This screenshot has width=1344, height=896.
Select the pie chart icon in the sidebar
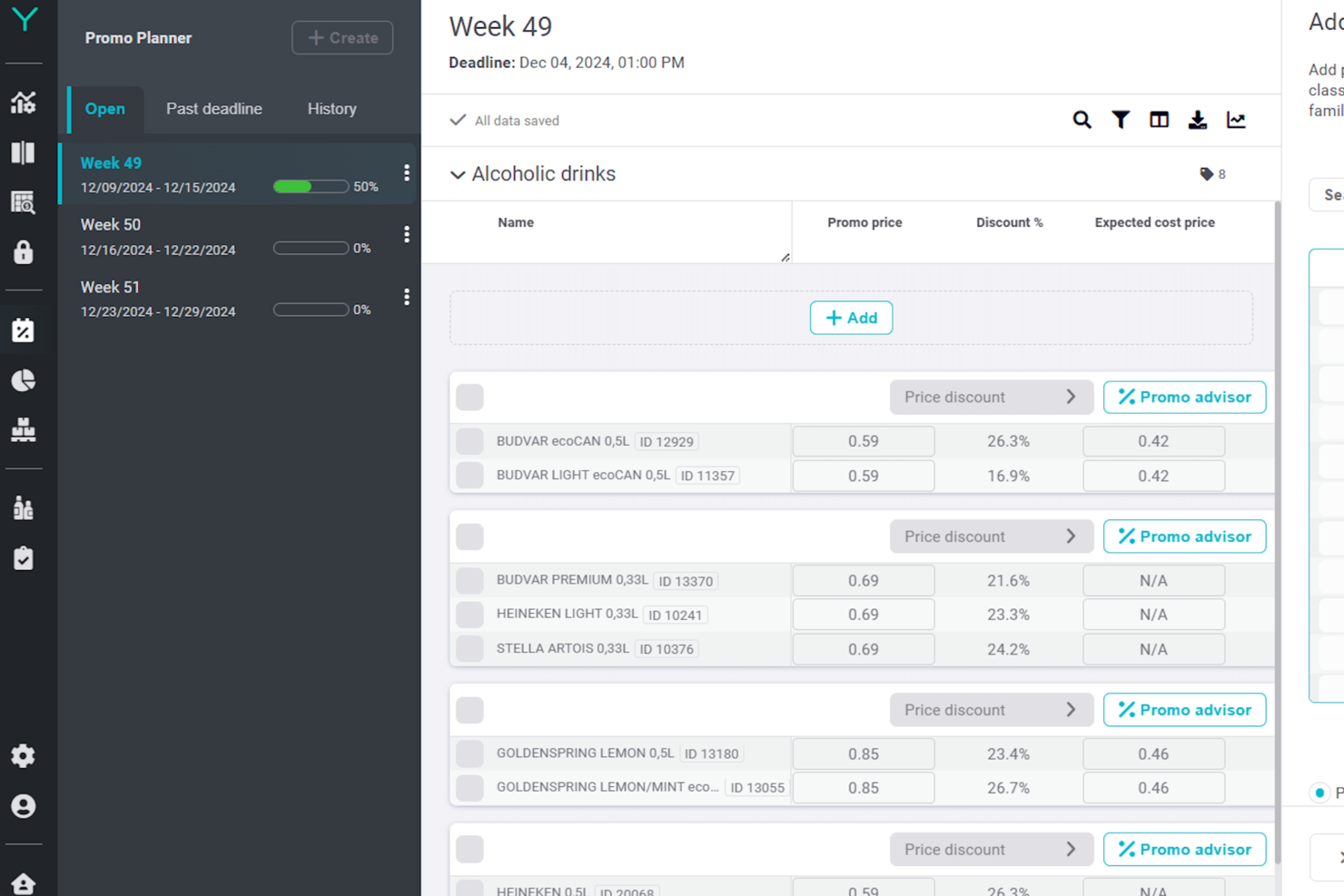pyautogui.click(x=23, y=380)
